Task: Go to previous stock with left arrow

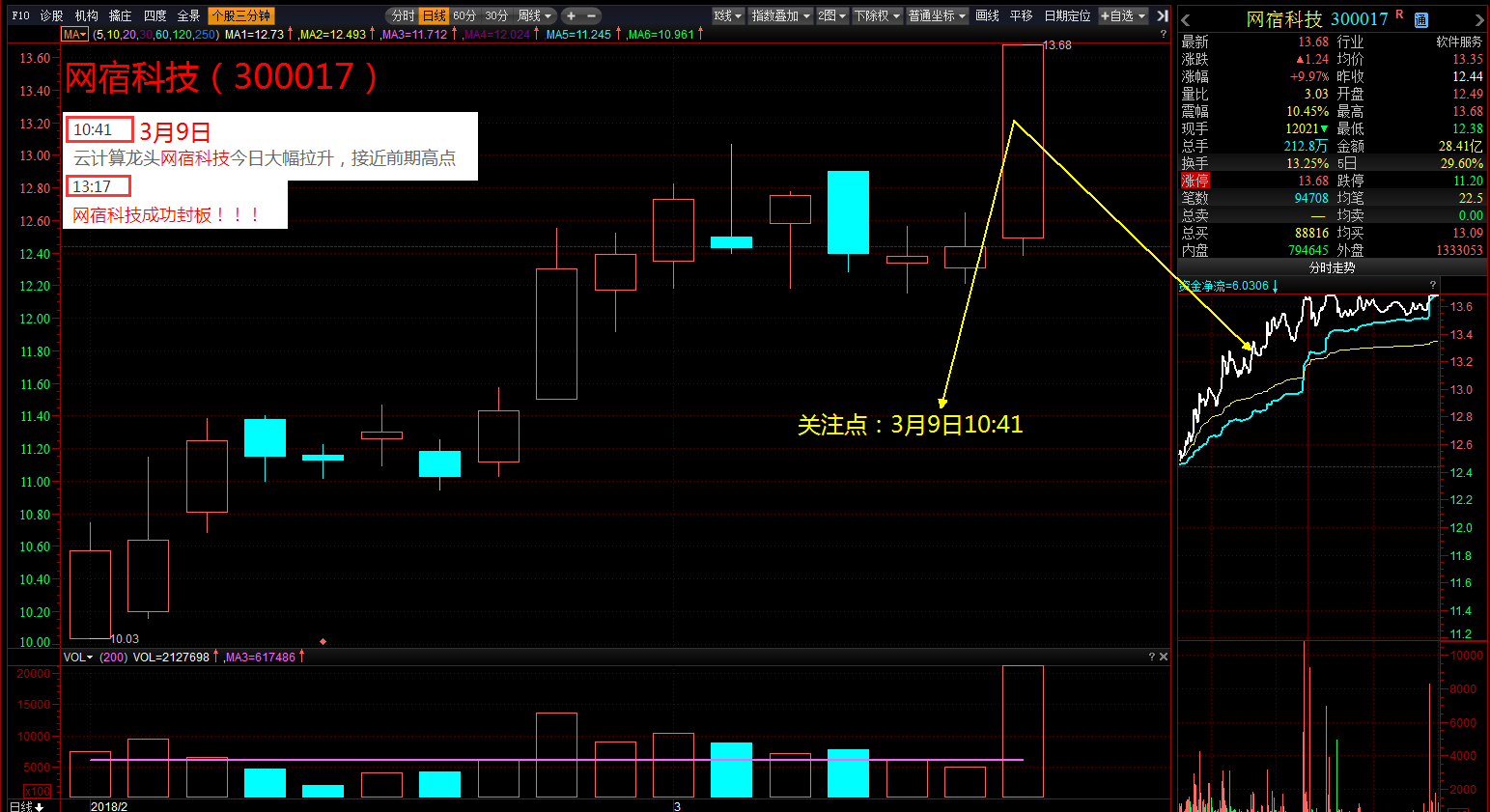Action: (x=1186, y=19)
